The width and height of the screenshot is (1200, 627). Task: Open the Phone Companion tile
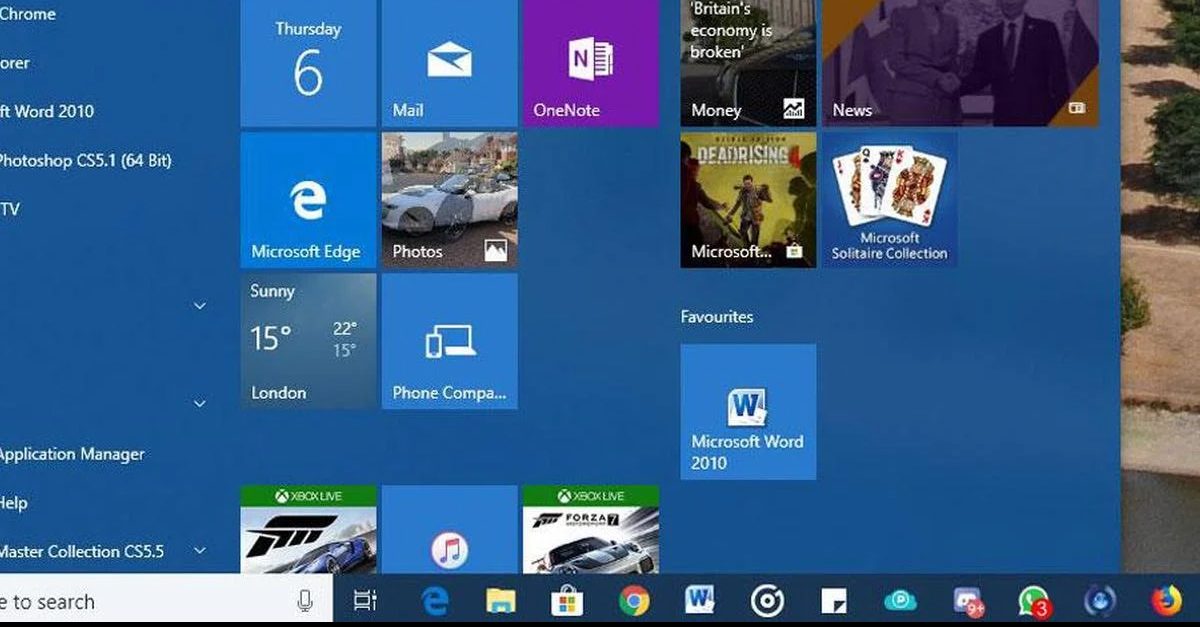coord(449,342)
